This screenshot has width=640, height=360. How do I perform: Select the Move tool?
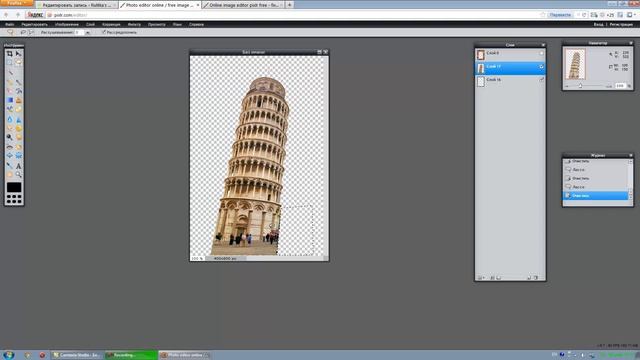coord(18,54)
